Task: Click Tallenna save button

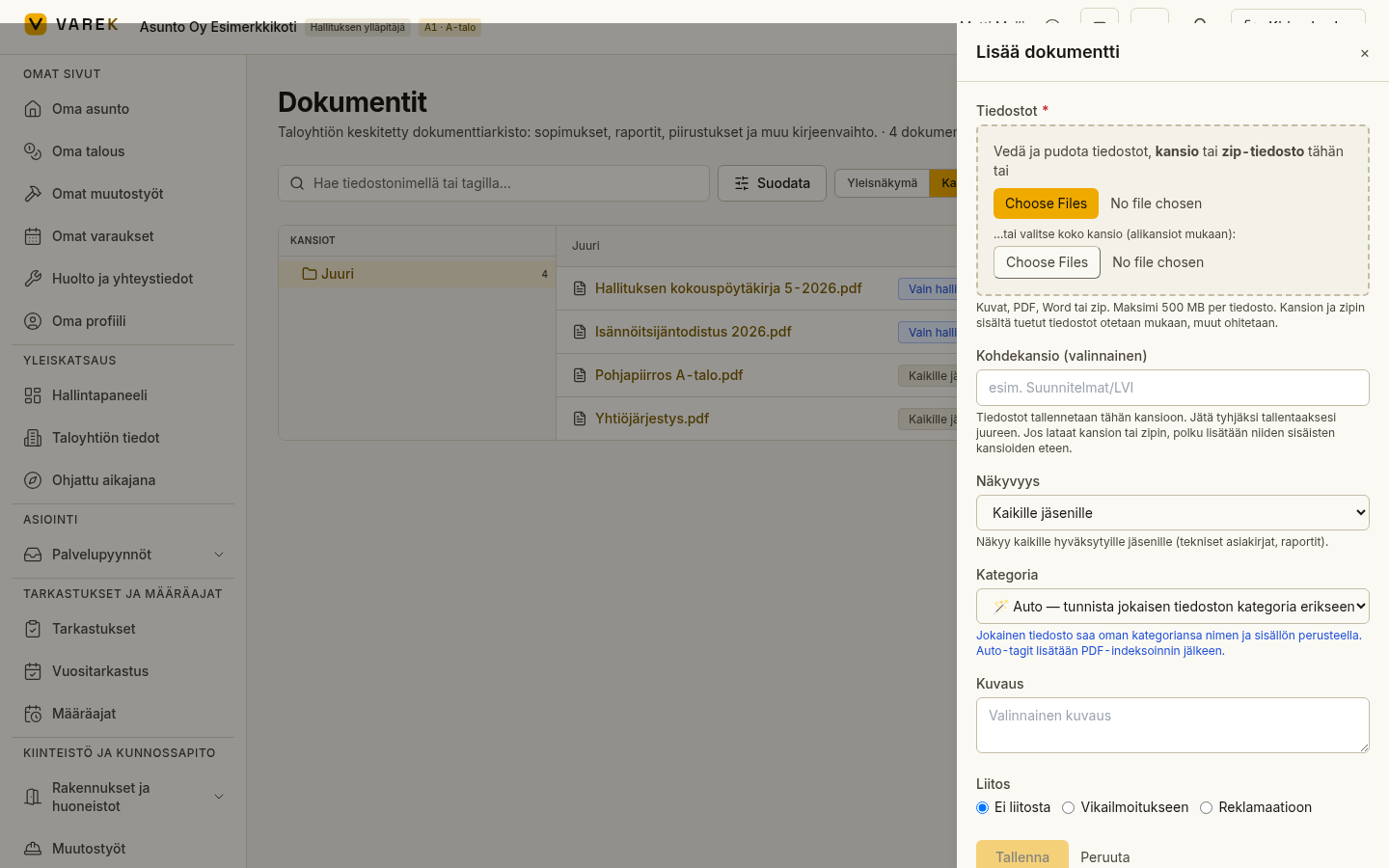Action: tap(1022, 856)
